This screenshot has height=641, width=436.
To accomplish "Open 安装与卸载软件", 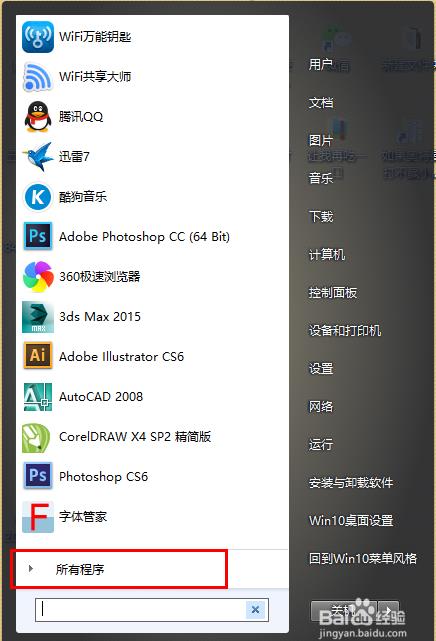I will click(351, 483).
